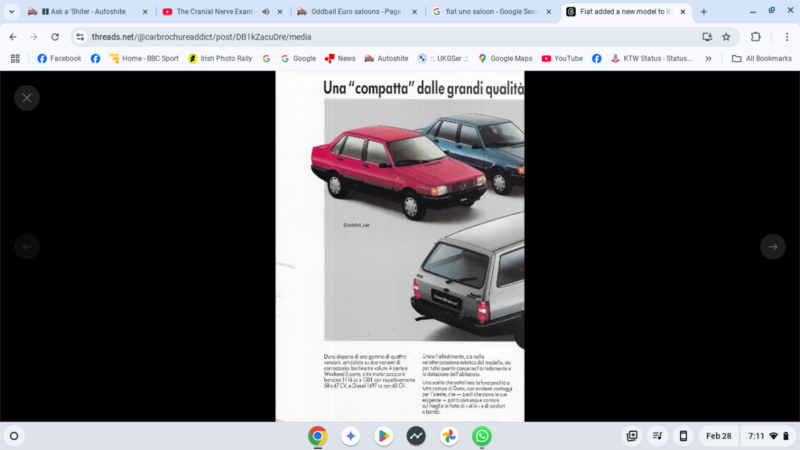Close the fiat uno saloon tab

[x=548, y=11]
